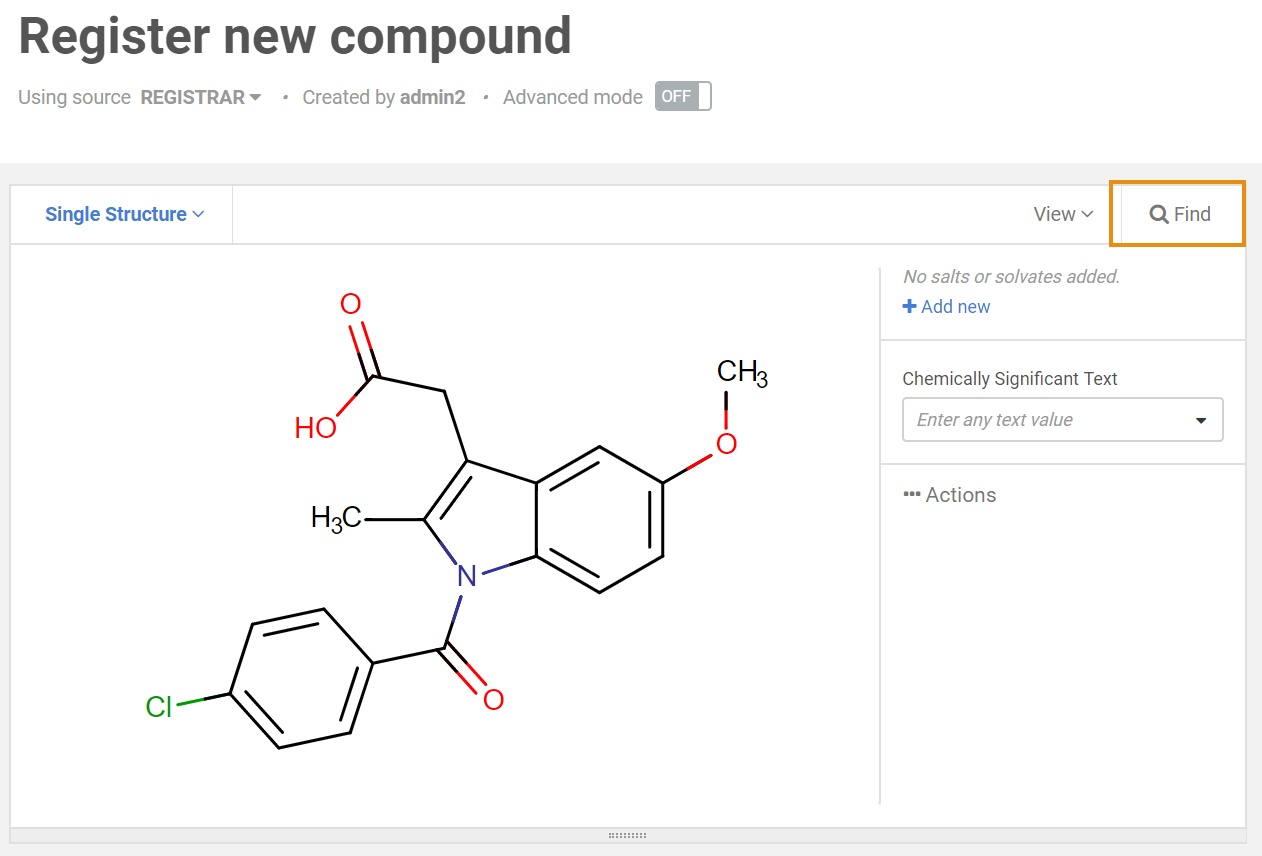Viewport: 1262px width, 856px height.
Task: Open the REGISTRAR source dropdown
Action: coord(201,97)
